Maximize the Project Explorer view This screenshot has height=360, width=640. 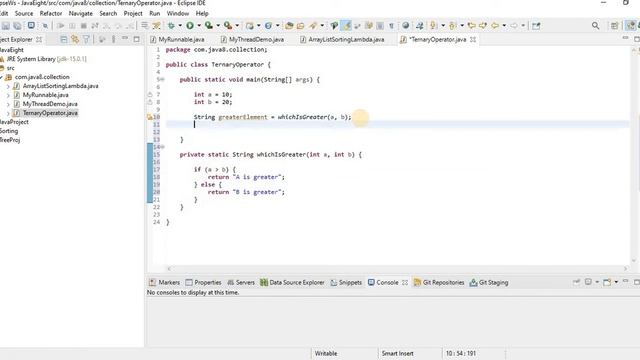(x=136, y=40)
